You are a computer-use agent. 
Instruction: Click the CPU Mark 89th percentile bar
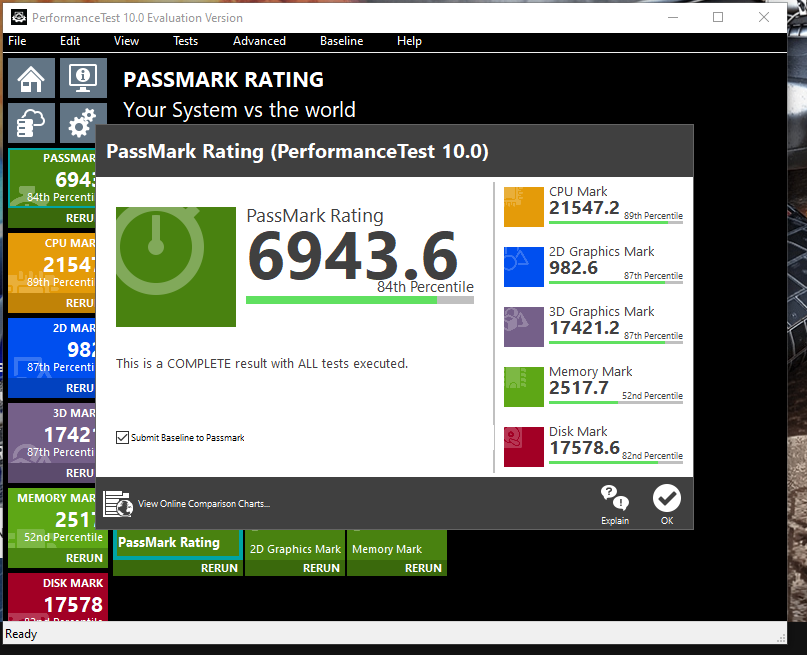pyautogui.click(x=616, y=222)
